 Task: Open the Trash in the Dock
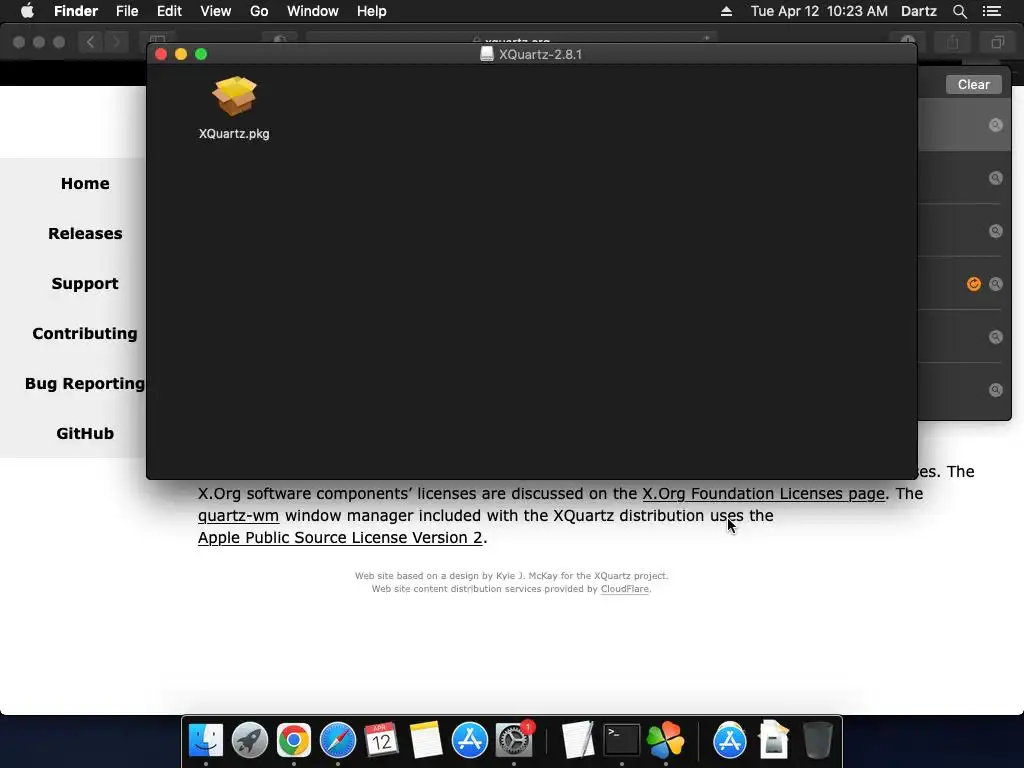818,740
